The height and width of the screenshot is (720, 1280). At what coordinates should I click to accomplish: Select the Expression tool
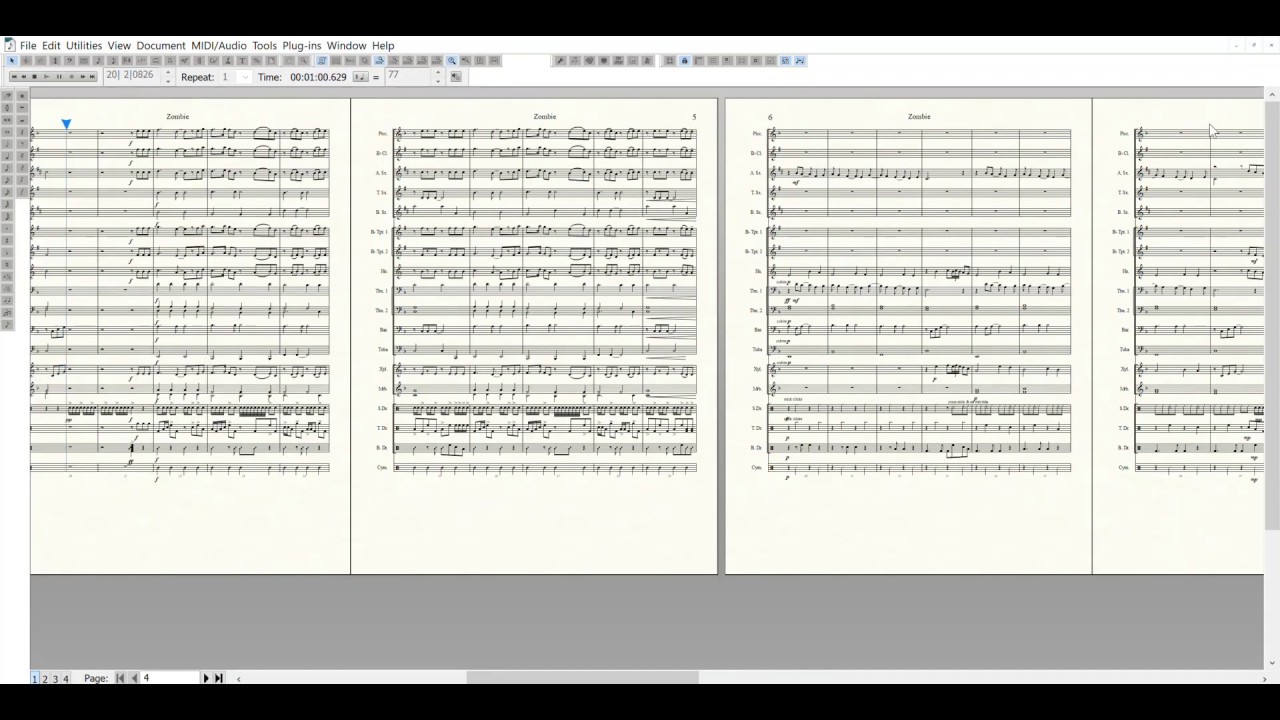(x=185, y=60)
